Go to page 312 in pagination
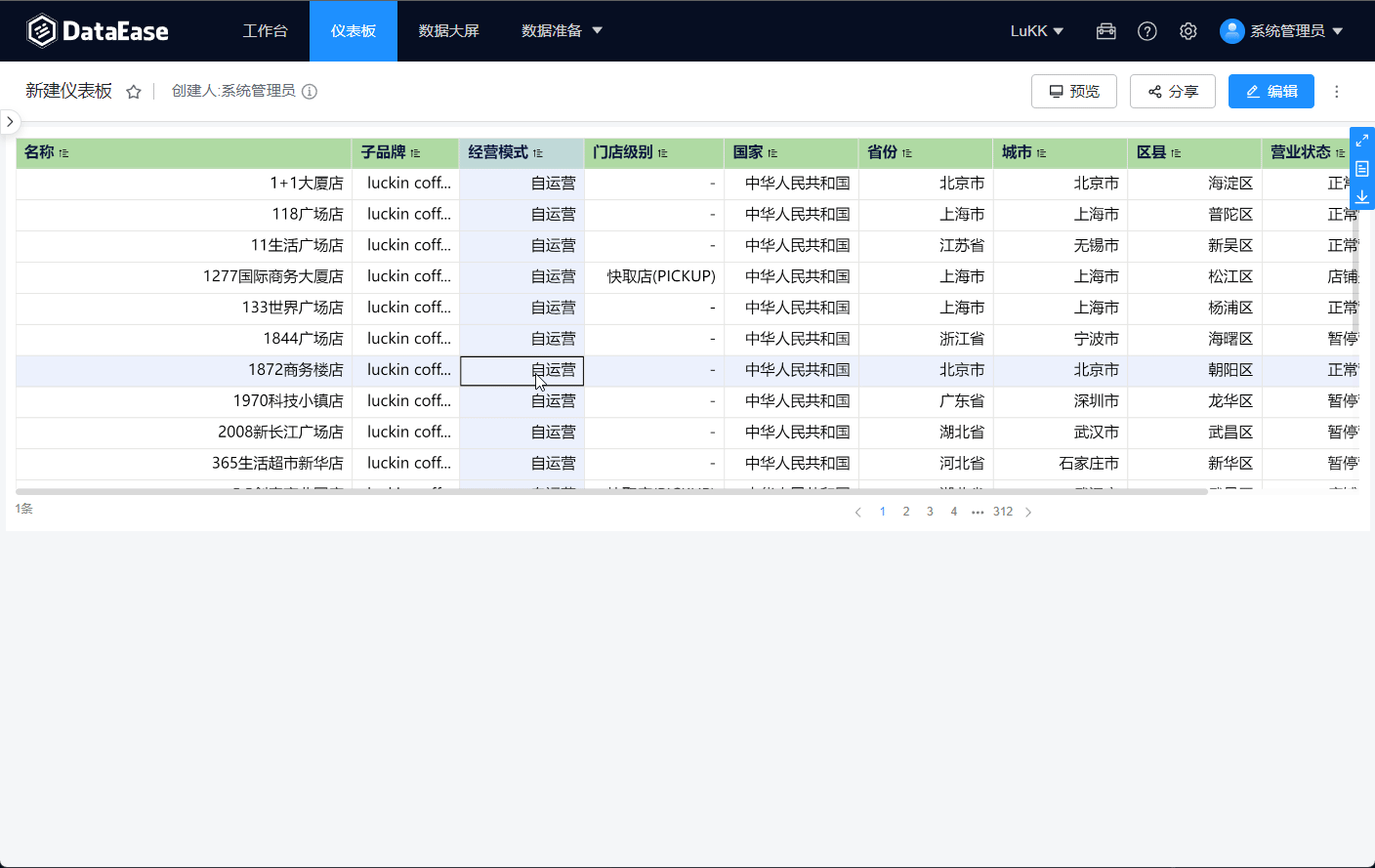The image size is (1375, 868). click(1003, 511)
